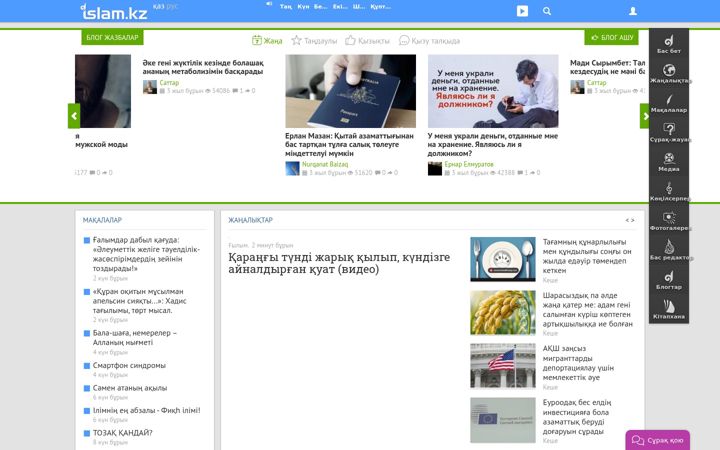Click the БЛОГ ЖАЗБАЛАР button
This screenshot has width=720, height=450.
point(112,38)
